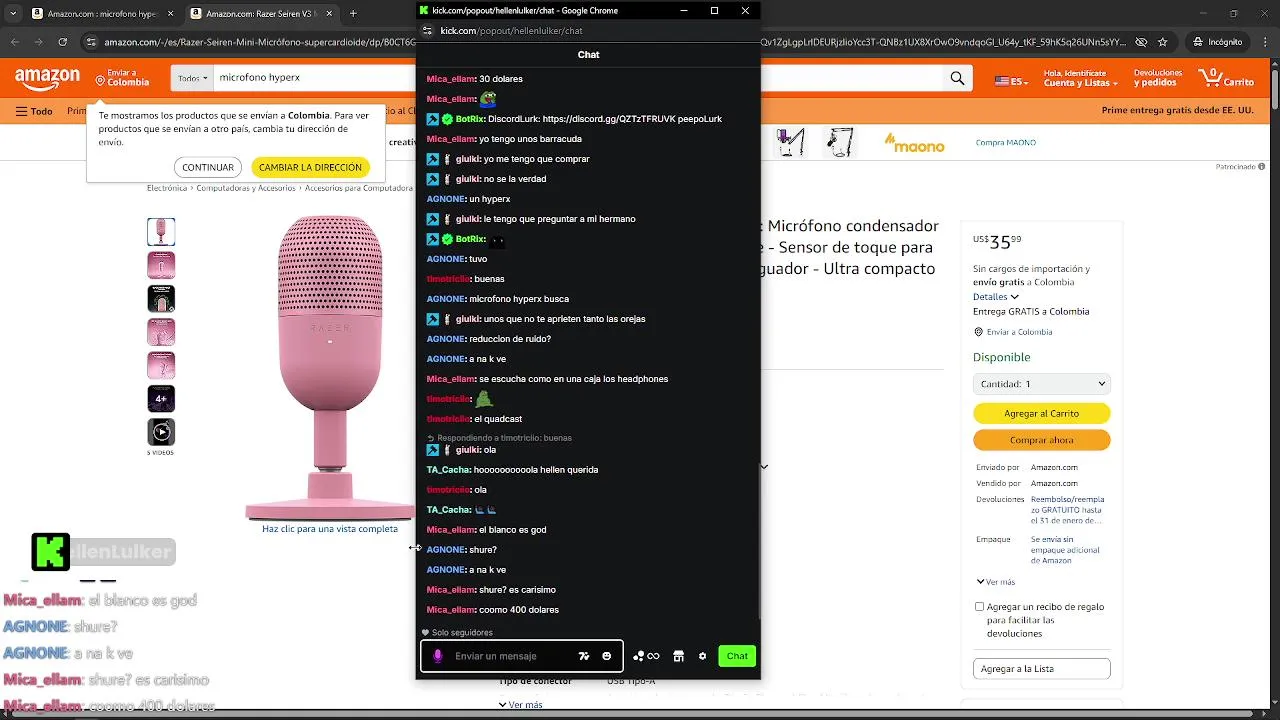Click the purple microphone icon in chat input
The width and height of the screenshot is (1280, 720).
437,656
